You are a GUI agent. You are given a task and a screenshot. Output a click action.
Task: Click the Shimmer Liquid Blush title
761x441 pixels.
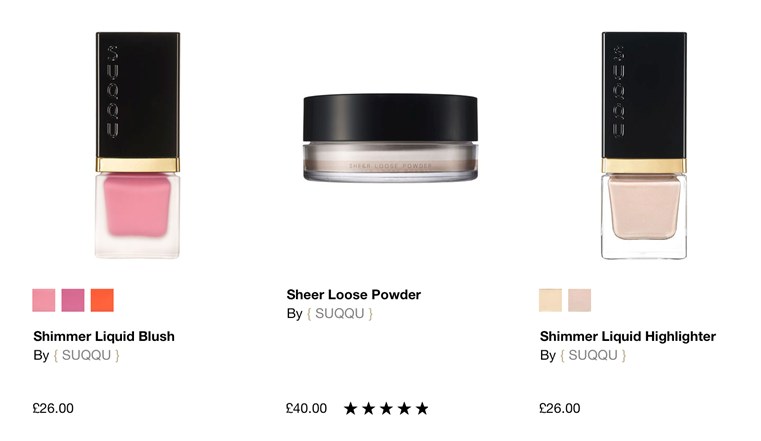(x=104, y=336)
